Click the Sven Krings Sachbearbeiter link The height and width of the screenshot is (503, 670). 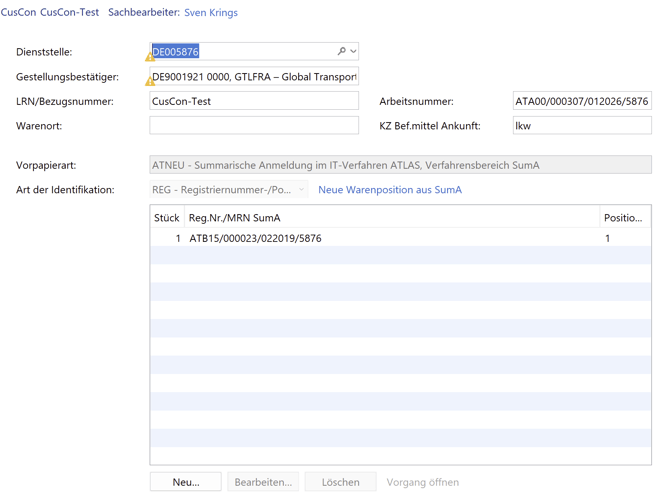[x=211, y=13]
